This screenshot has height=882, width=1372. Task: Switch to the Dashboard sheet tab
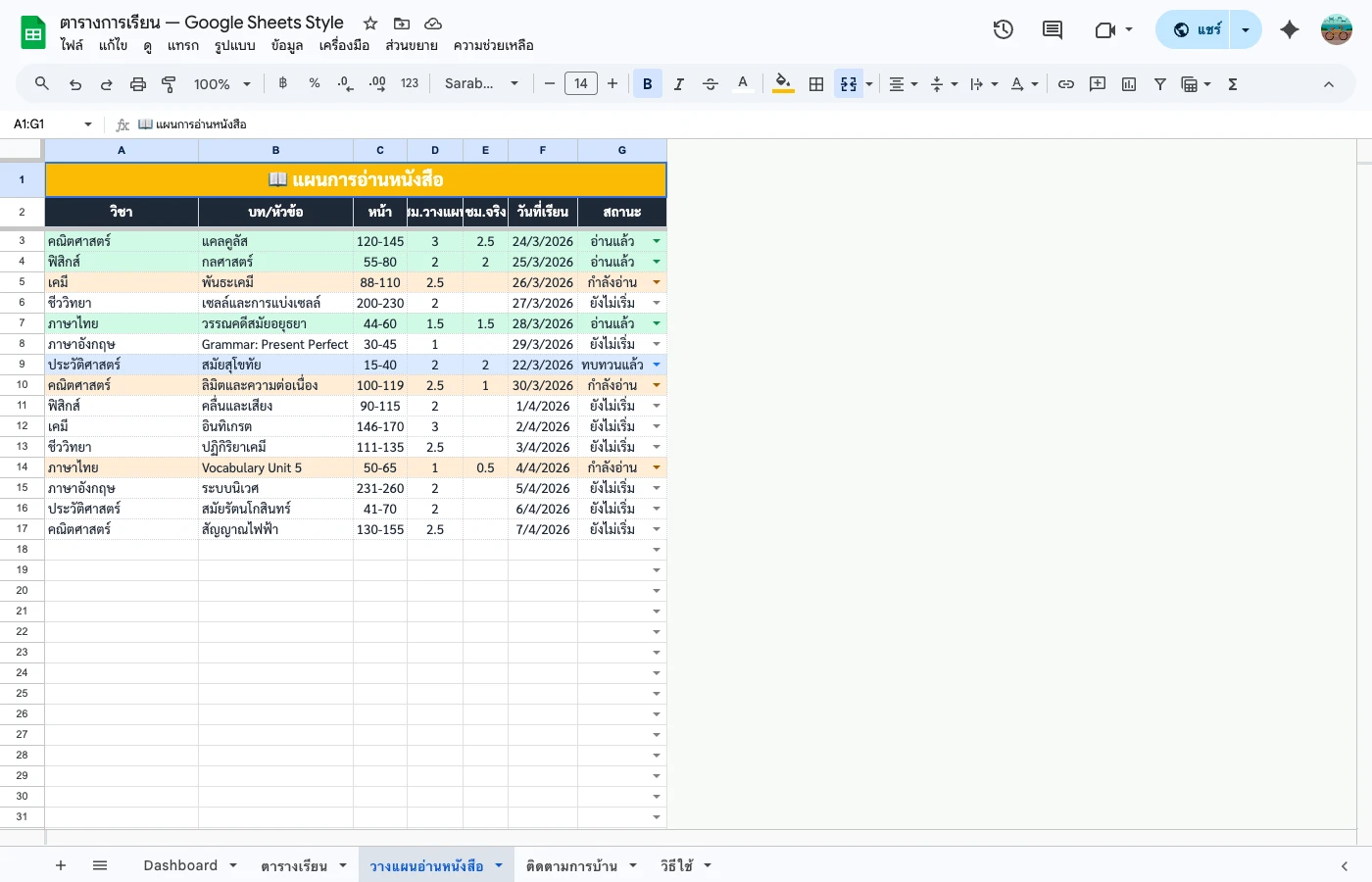180,865
